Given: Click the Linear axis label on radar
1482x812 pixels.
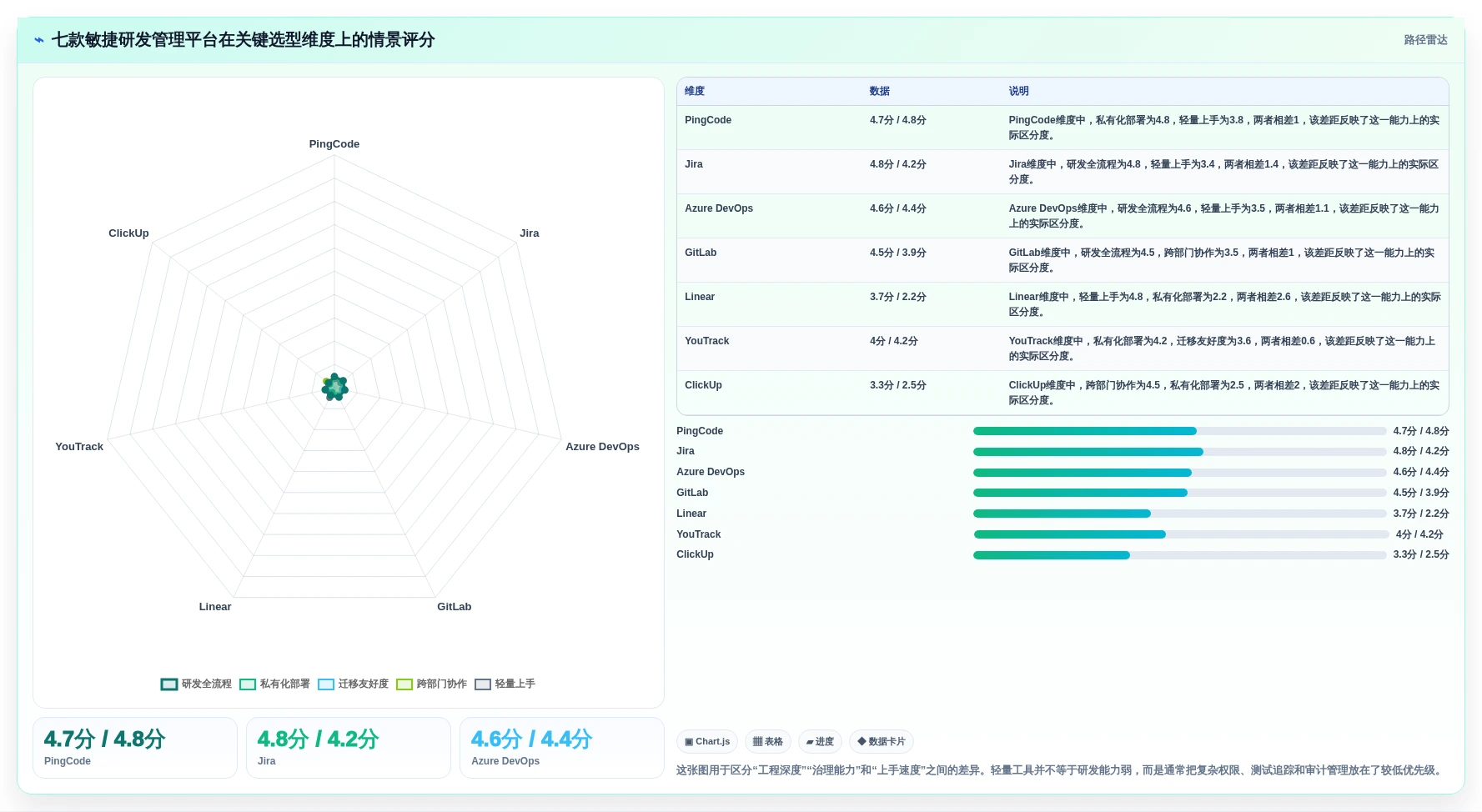Looking at the screenshot, I should point(215,607).
